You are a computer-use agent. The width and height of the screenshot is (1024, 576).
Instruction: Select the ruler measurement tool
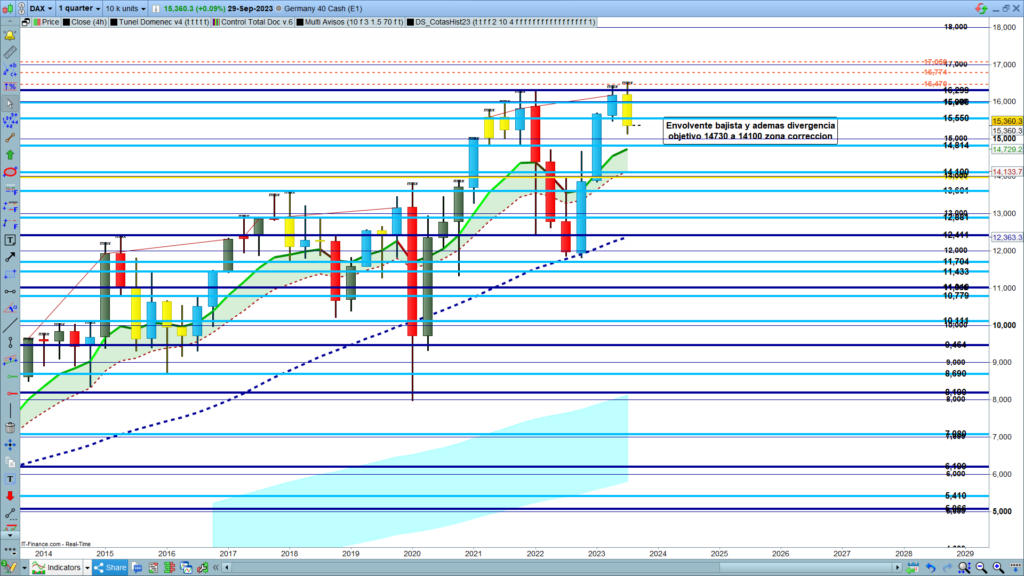pos(11,51)
